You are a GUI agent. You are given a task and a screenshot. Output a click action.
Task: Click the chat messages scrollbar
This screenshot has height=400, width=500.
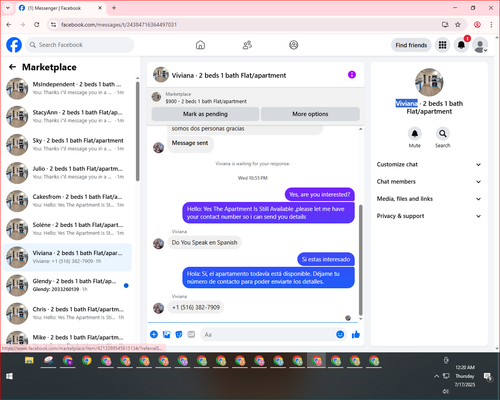pos(360,260)
